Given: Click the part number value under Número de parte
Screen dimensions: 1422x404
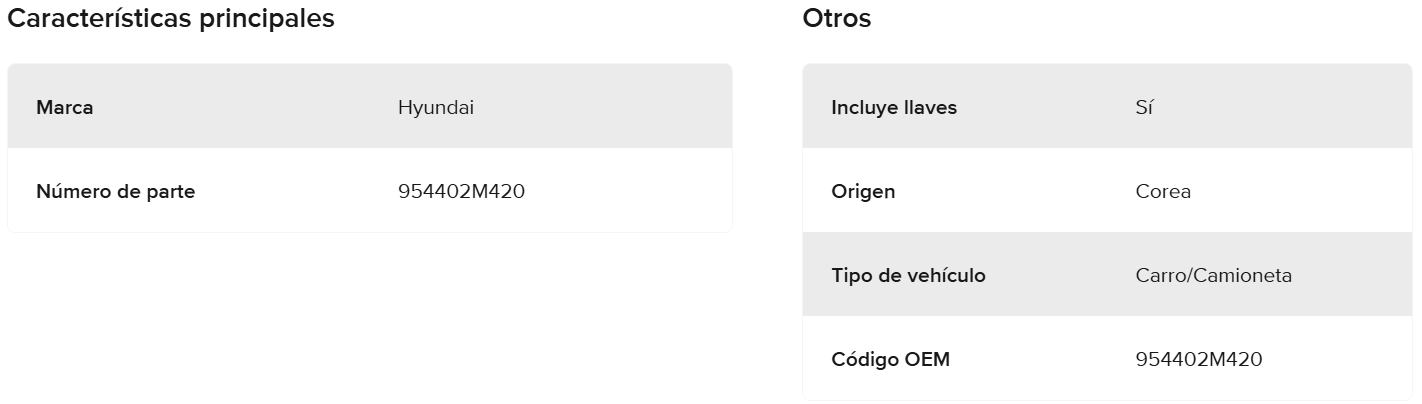Looking at the screenshot, I should [461, 192].
